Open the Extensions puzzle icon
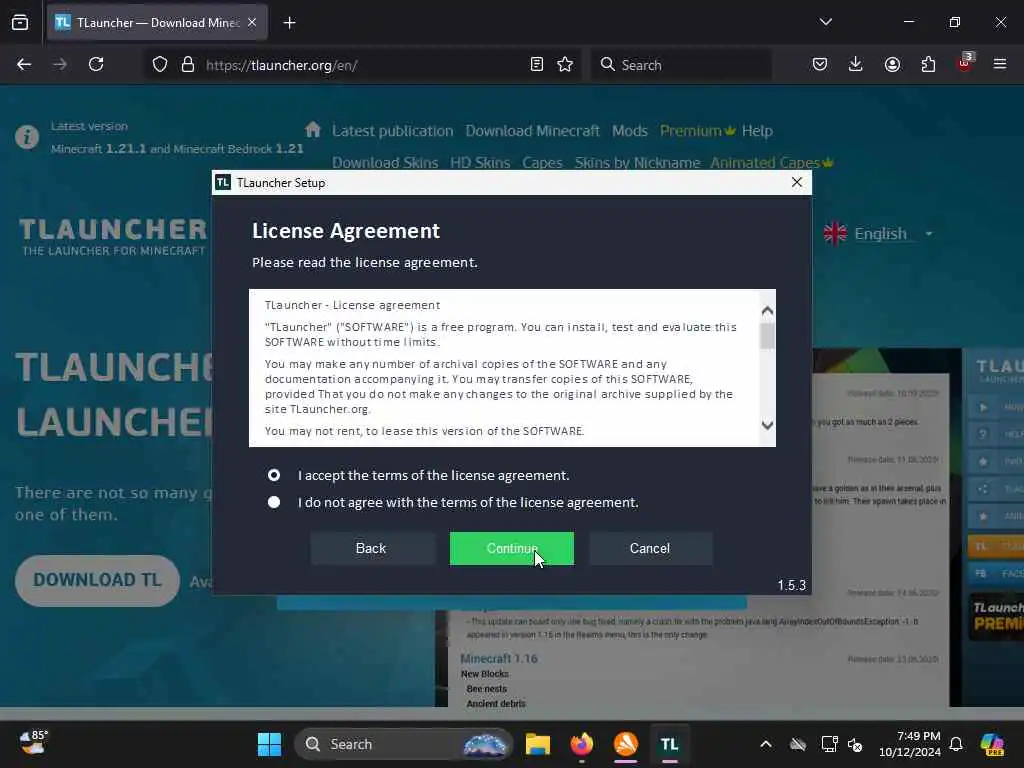 [x=928, y=64]
